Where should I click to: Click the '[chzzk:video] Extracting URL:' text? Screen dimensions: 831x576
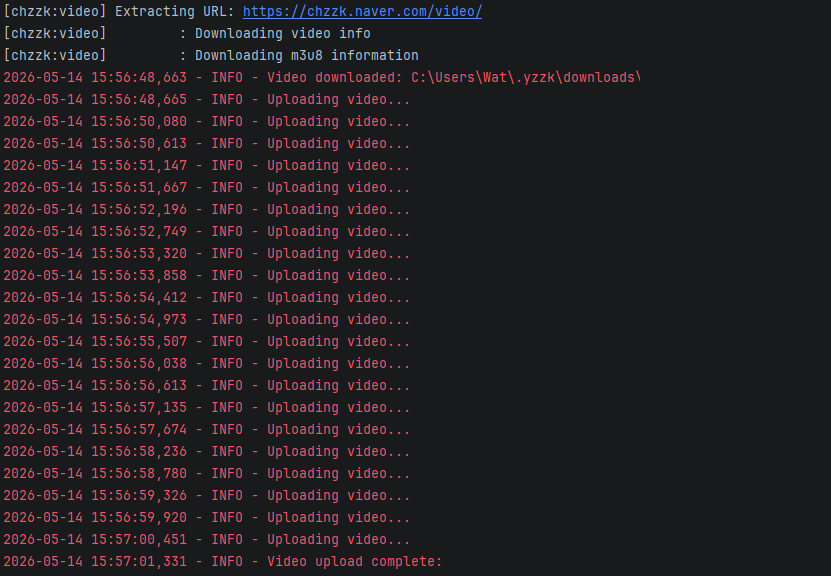[x=119, y=11]
